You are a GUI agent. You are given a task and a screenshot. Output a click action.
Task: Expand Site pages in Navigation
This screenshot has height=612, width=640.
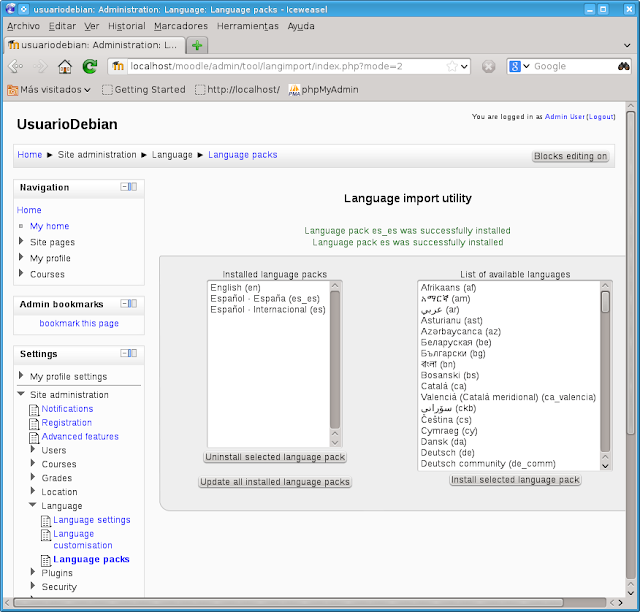(x=21, y=241)
